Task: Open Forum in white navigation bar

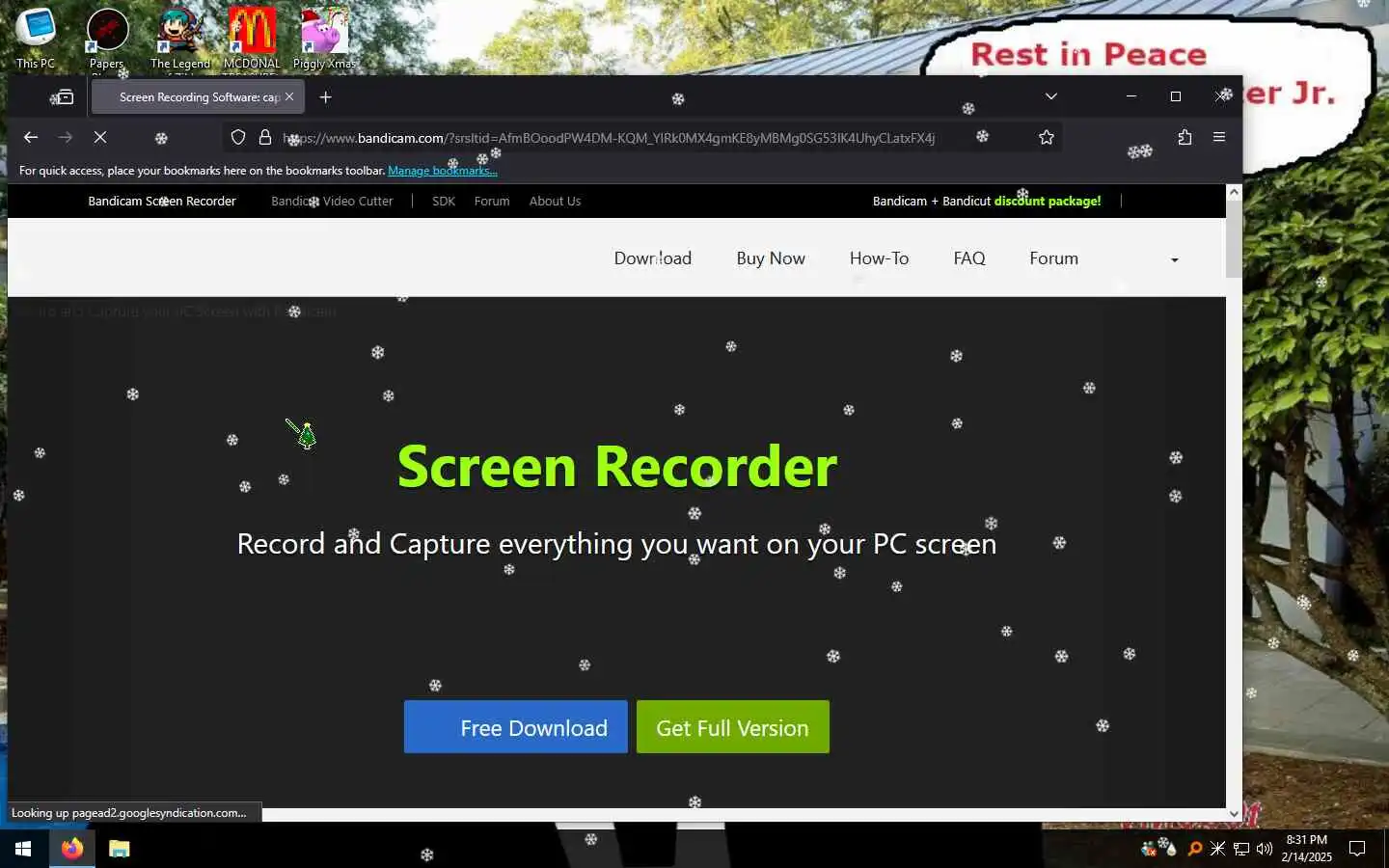Action: [x=1053, y=258]
